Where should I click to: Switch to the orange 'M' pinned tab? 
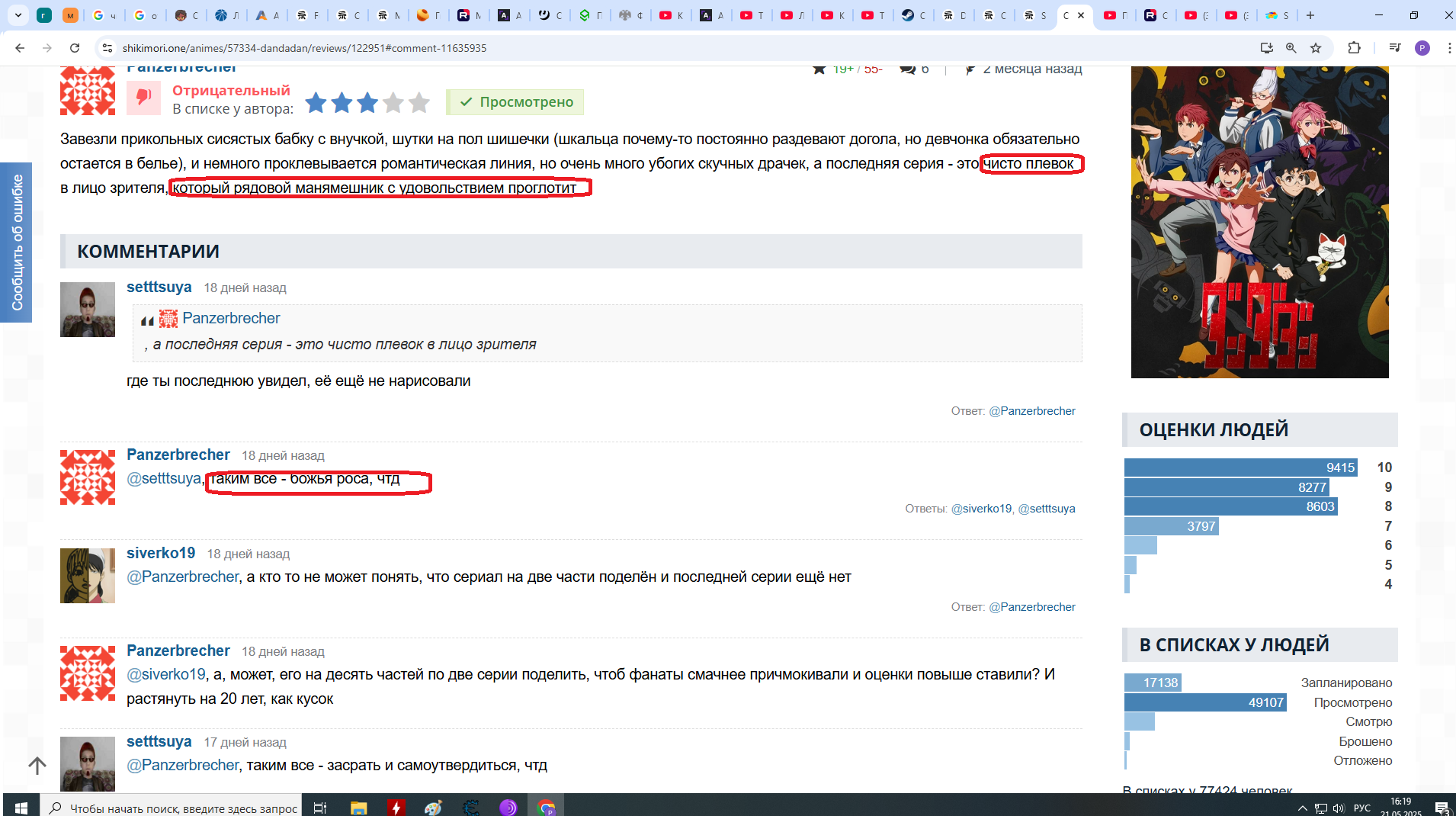coord(70,15)
